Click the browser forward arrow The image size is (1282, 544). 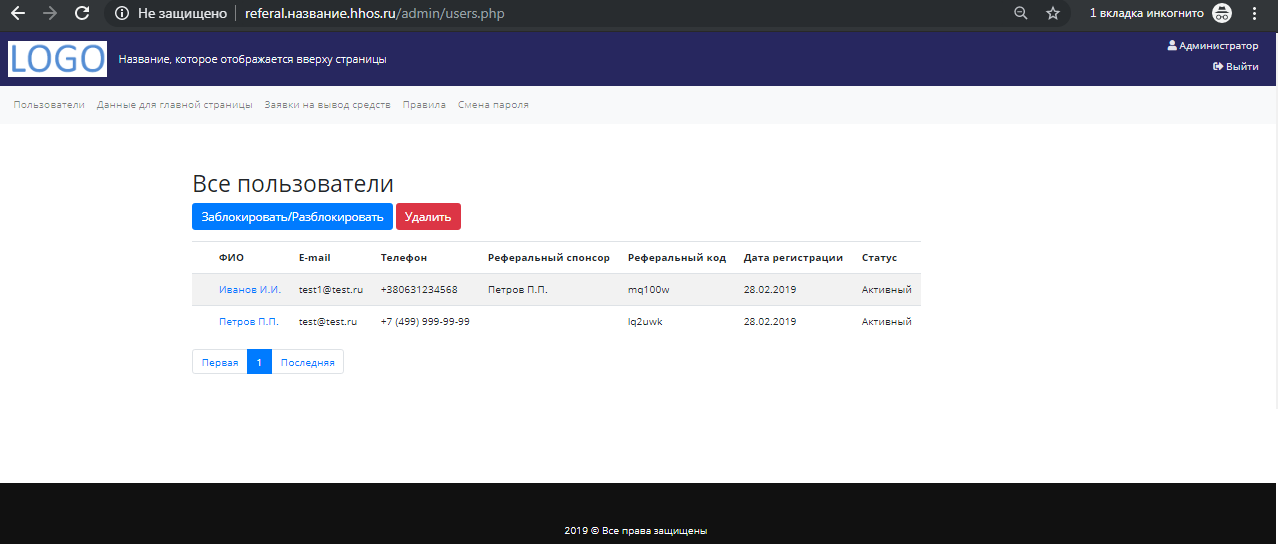point(50,14)
